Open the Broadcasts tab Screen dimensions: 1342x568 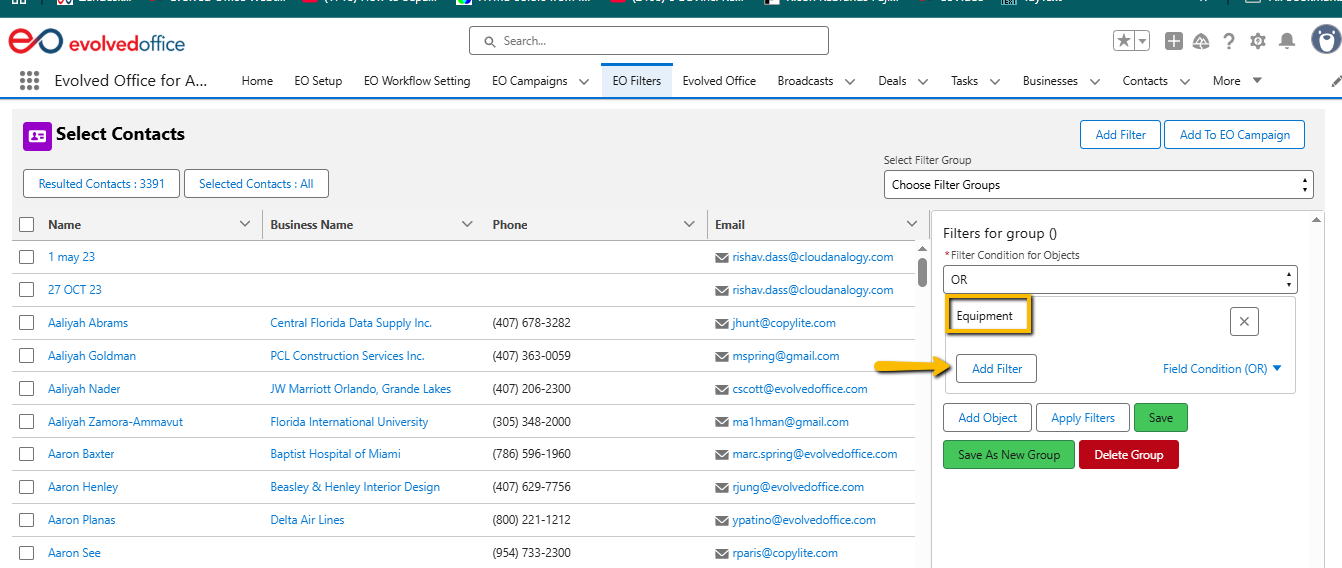pos(805,81)
